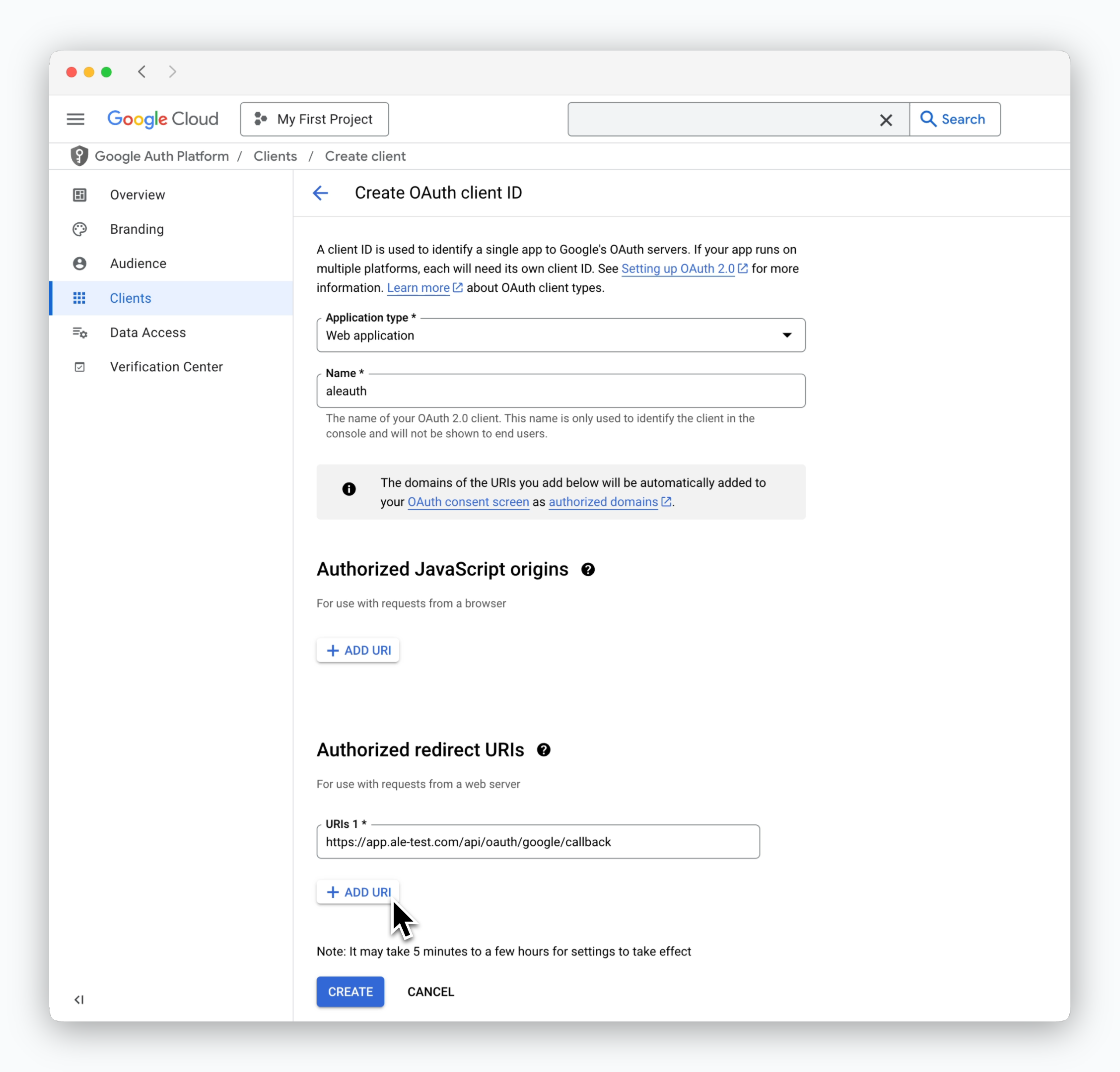Open the OAuth consent screen link
This screenshot has width=1120, height=1072.
(x=468, y=502)
